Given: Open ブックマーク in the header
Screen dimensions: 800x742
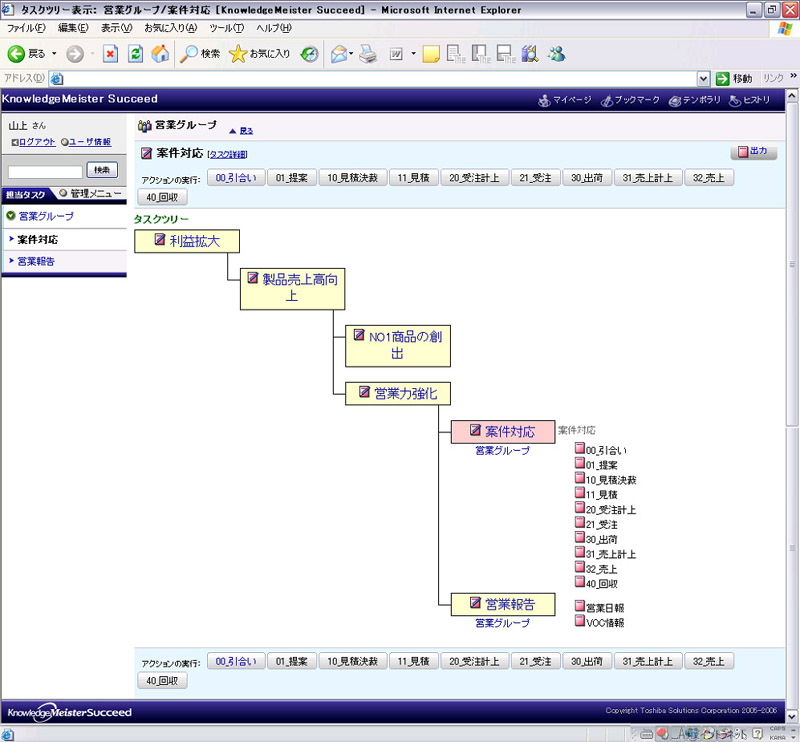Looking at the screenshot, I should point(631,100).
